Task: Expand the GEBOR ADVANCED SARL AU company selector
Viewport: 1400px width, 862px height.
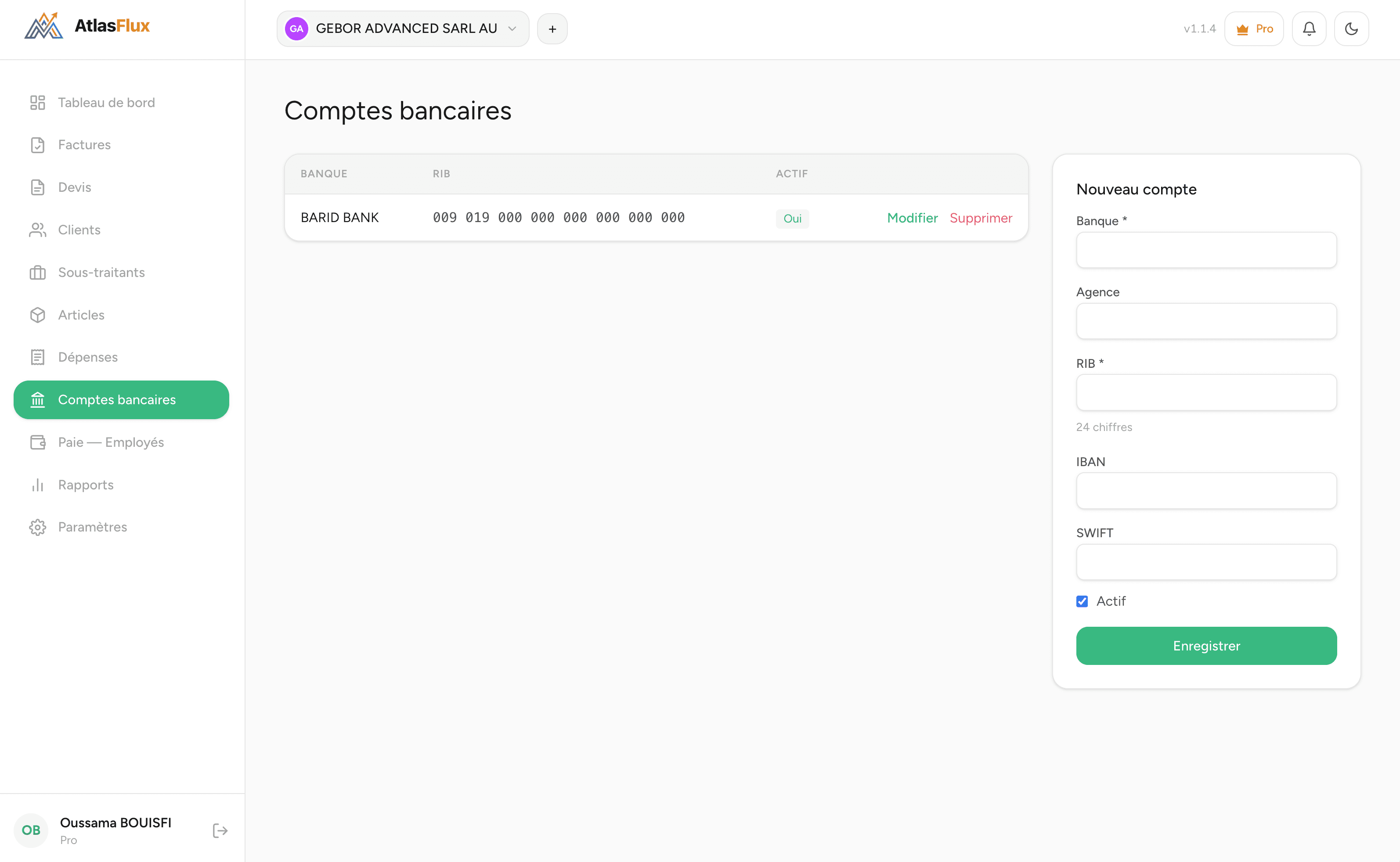Action: pyautogui.click(x=403, y=29)
